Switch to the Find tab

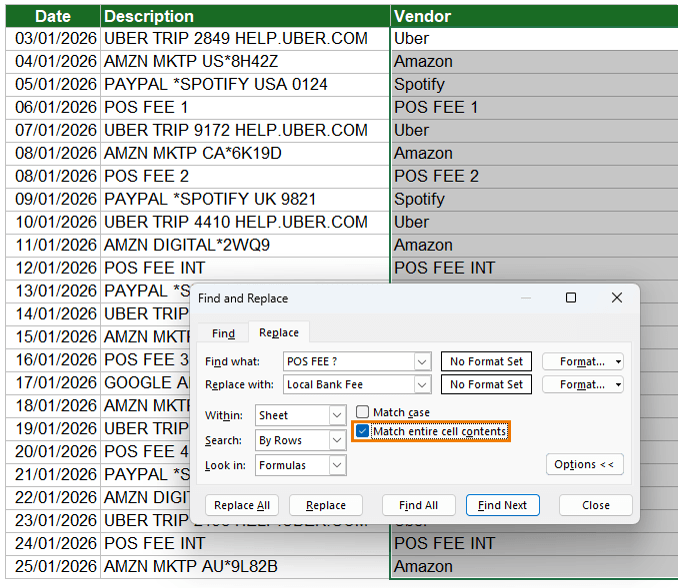tap(223, 333)
